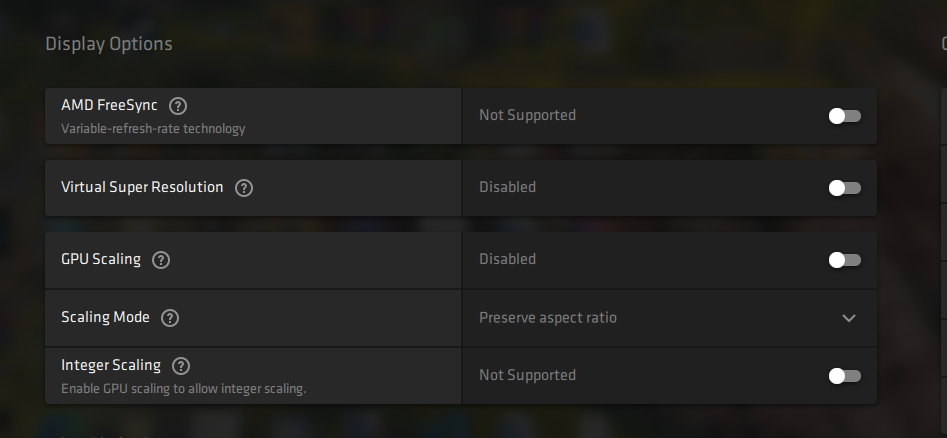Screen dimensions: 947x438
Task: Enable the Virtual Super Resolution switch
Action: click(x=844, y=188)
